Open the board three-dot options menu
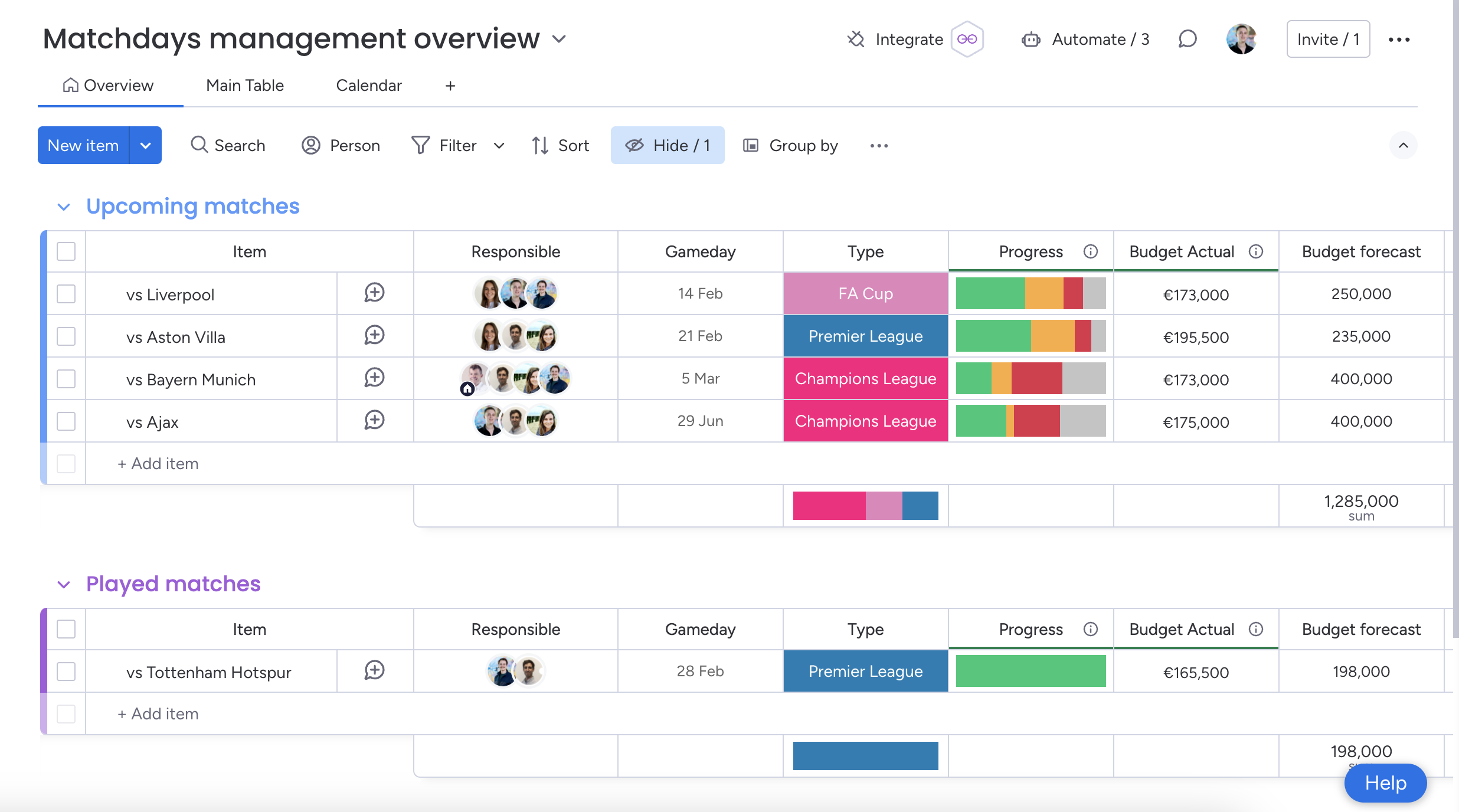 click(1399, 40)
